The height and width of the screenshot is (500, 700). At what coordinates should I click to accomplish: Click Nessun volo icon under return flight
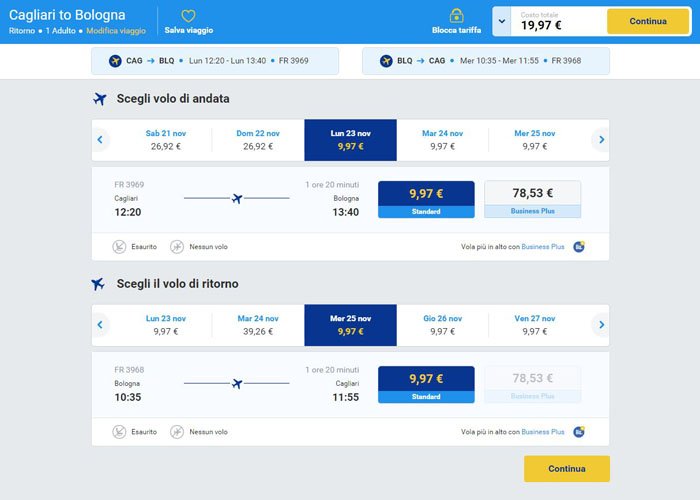tap(177, 432)
